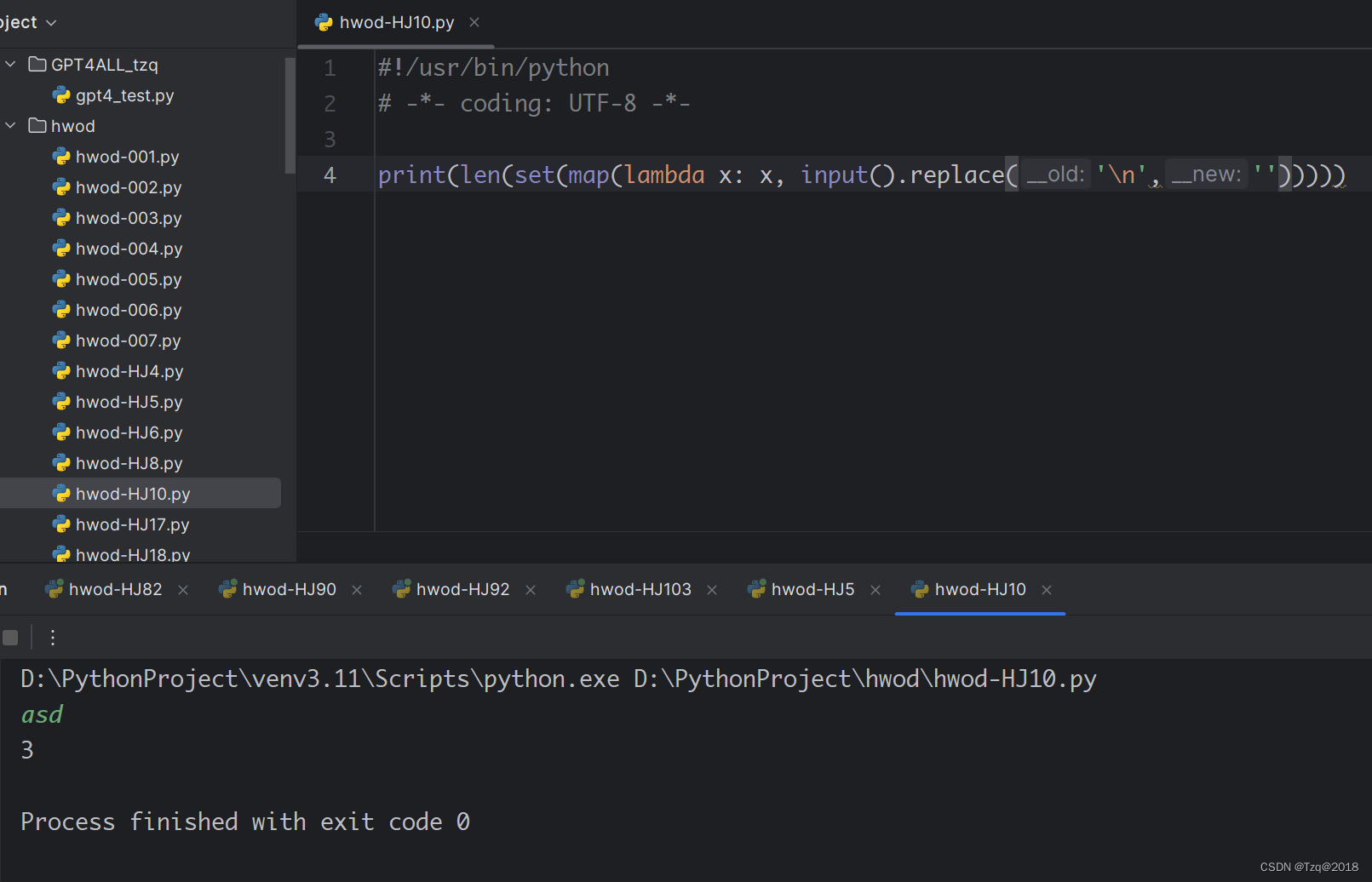Screen dimensions: 1372x882
Task: Click Python icon beside hwod-001.py
Action: (61, 156)
